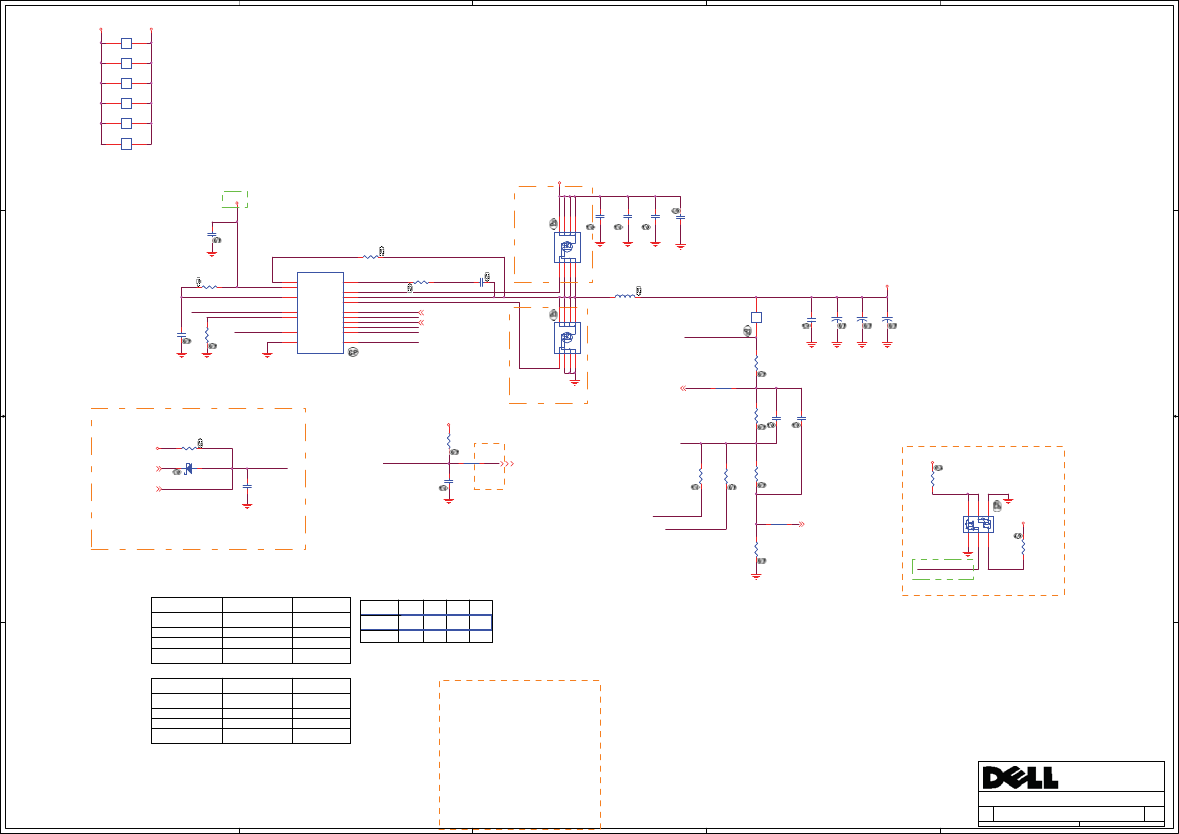Click the DELL logo in title block
Viewport: 1179px width, 834px height.
pos(1020,778)
